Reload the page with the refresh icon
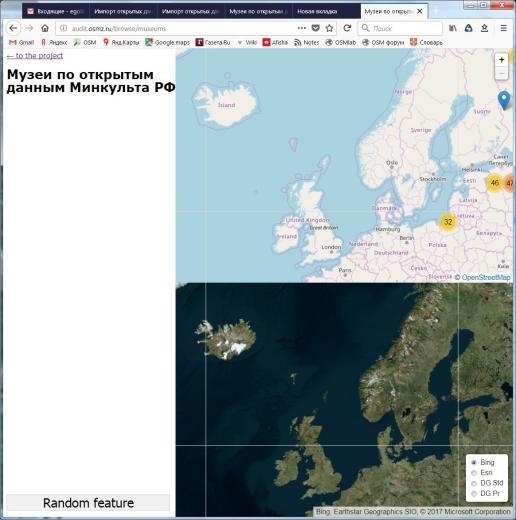The image size is (516, 520). point(347,28)
